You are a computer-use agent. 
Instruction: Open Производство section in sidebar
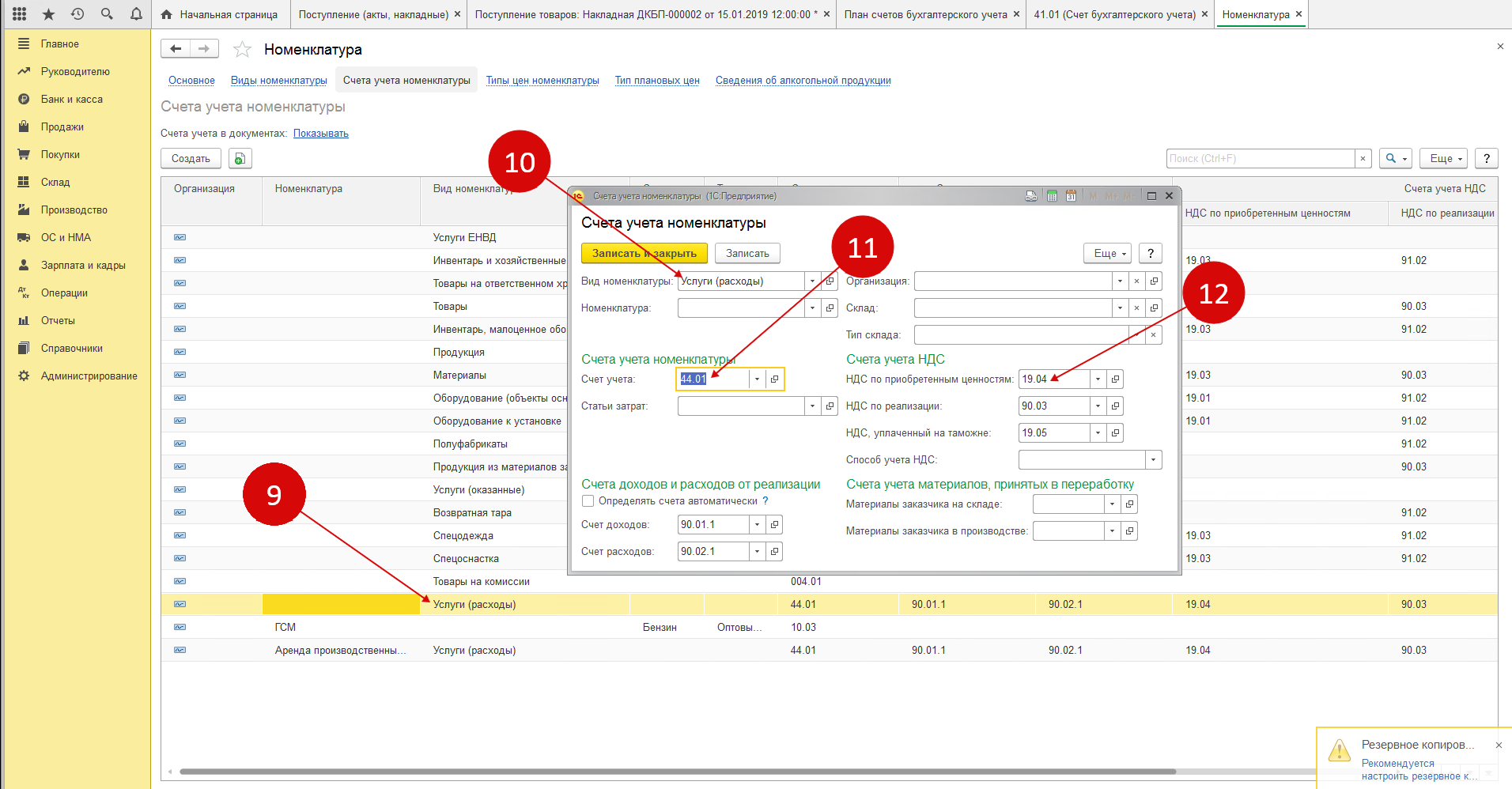tap(74, 210)
